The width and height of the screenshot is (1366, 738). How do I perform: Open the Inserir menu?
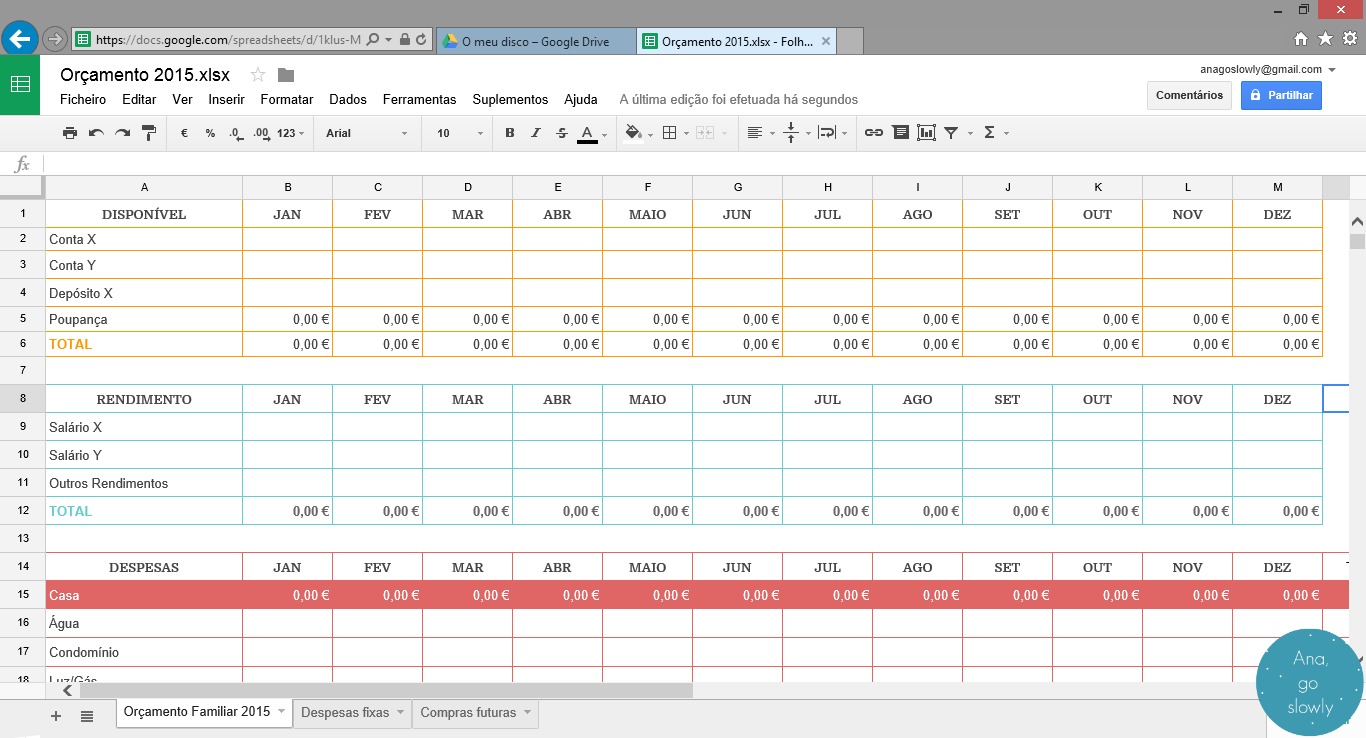226,100
